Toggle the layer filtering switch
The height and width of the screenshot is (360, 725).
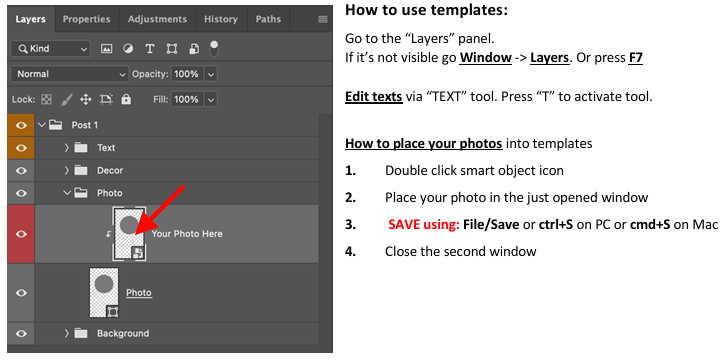(214, 48)
